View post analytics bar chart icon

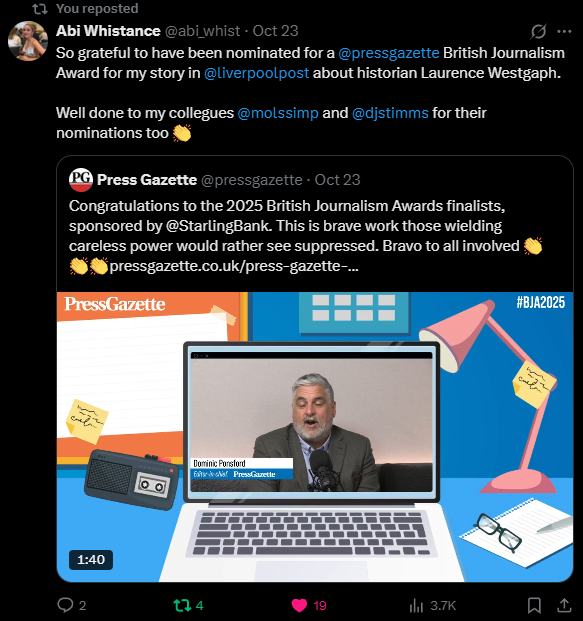coord(416,605)
